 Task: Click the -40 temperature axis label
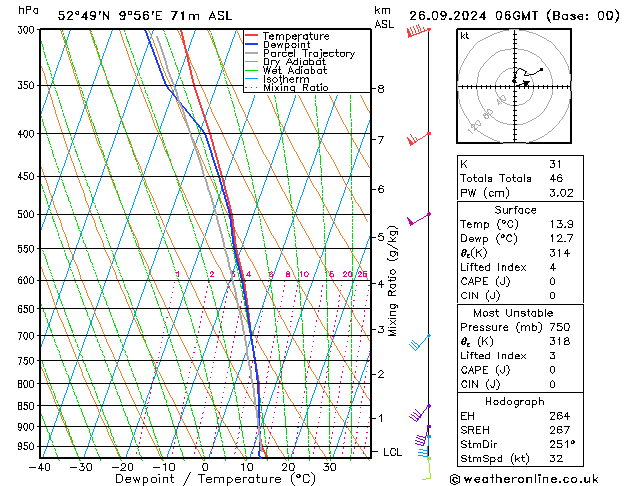tap(40, 467)
